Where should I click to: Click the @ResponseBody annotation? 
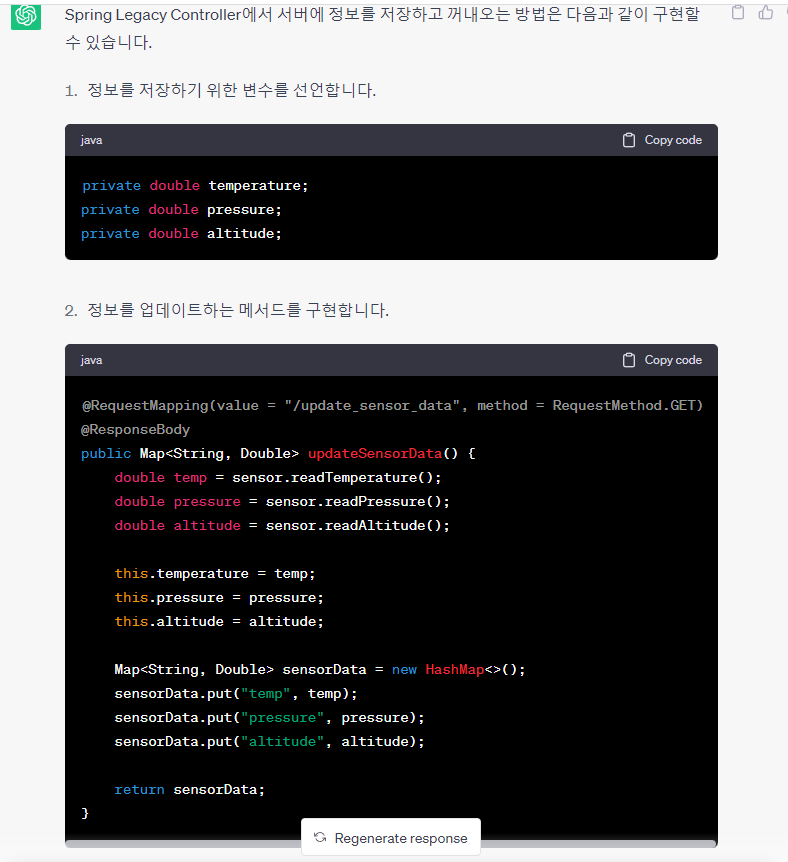pos(135,430)
